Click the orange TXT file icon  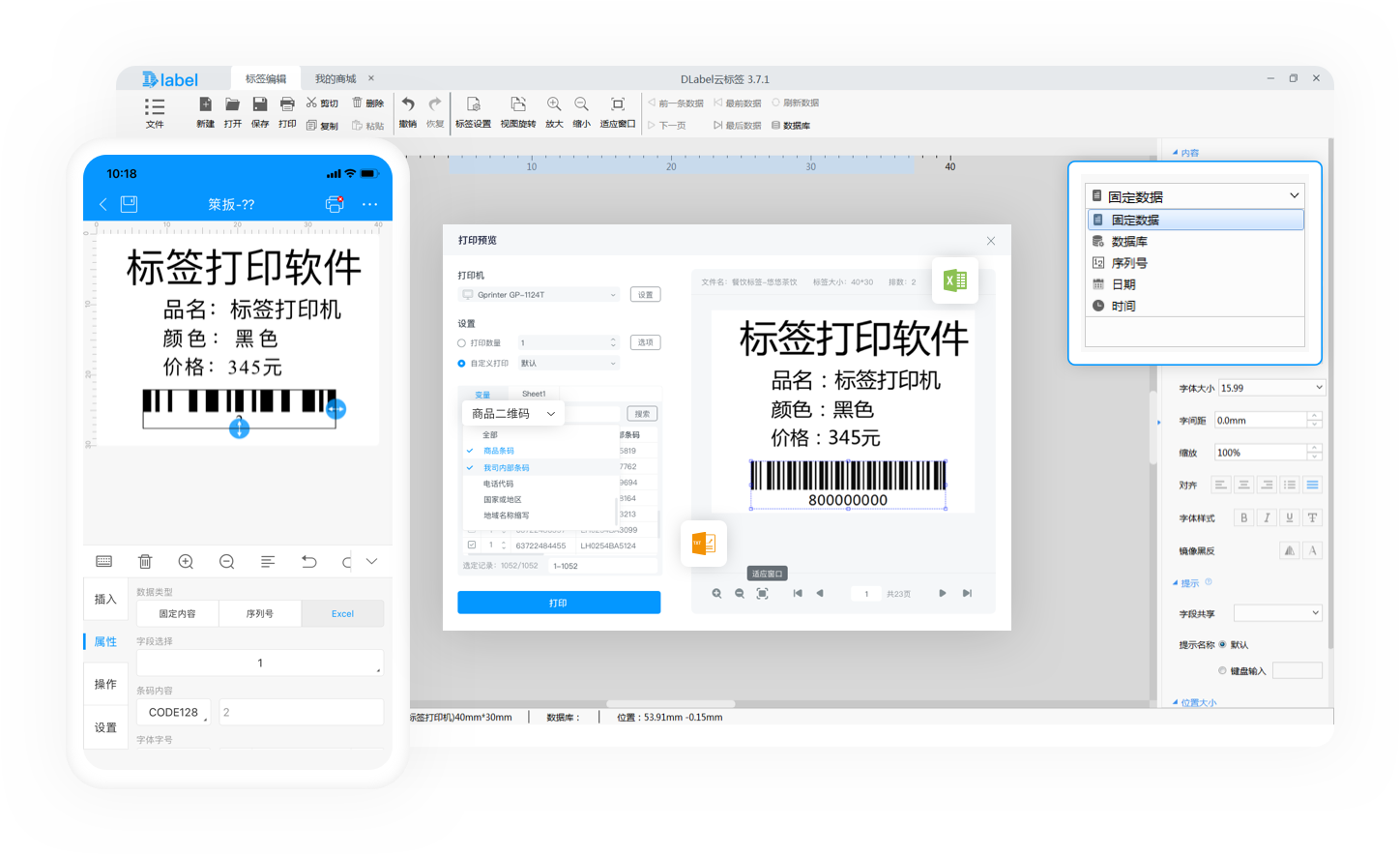pos(704,544)
